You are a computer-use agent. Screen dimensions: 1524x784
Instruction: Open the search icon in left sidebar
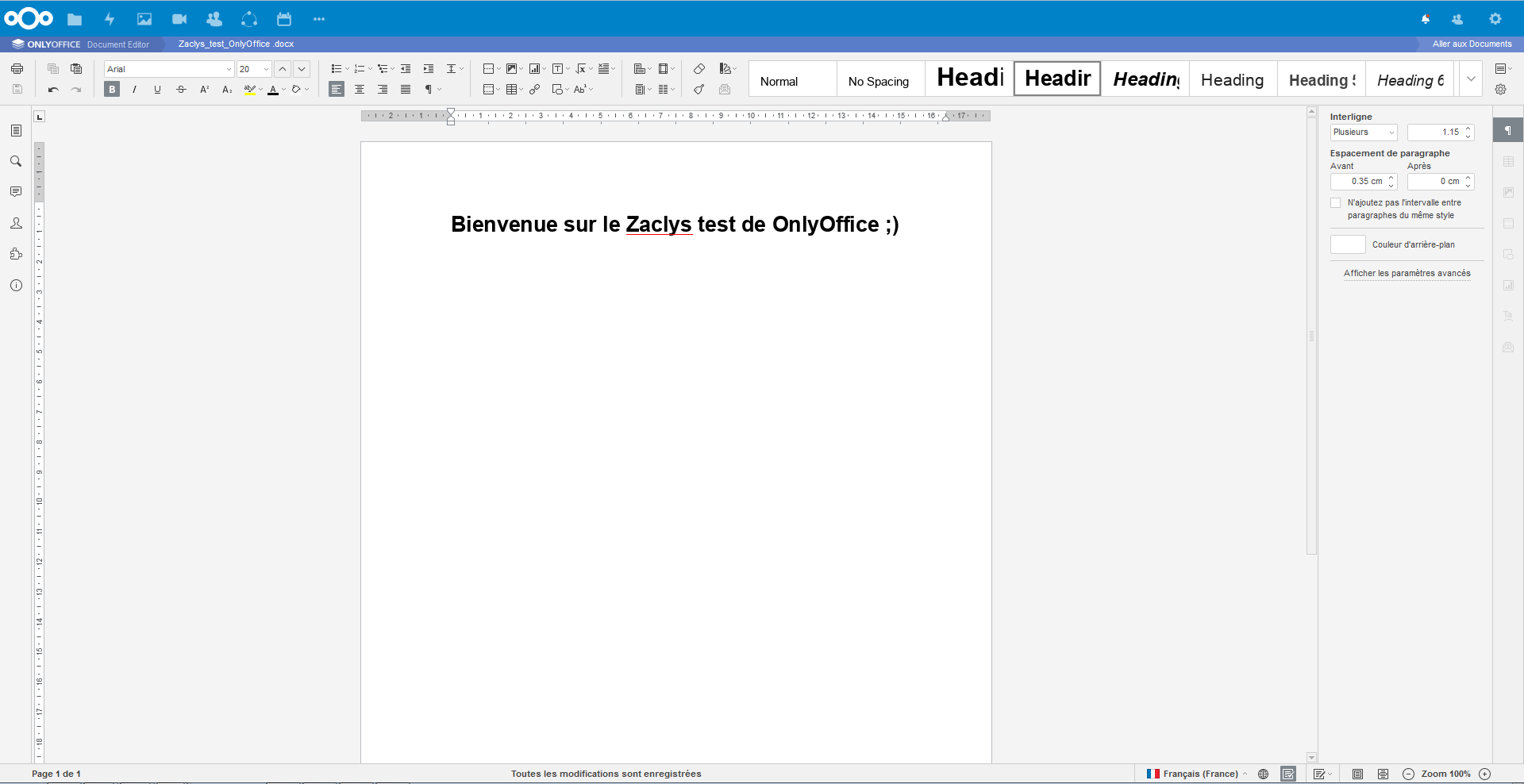[16, 161]
